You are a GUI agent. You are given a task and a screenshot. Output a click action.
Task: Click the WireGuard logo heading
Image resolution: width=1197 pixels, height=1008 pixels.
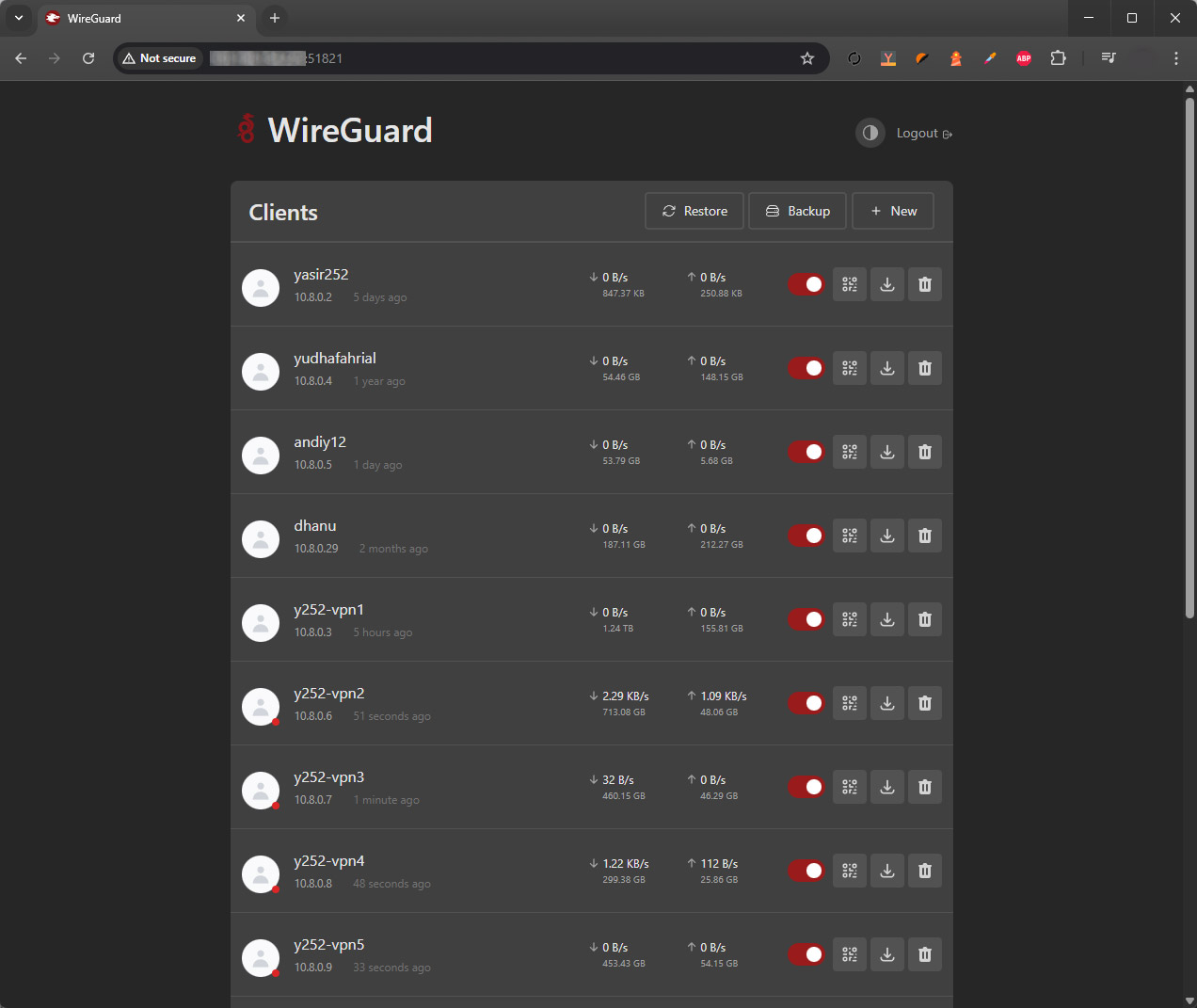coord(335,130)
